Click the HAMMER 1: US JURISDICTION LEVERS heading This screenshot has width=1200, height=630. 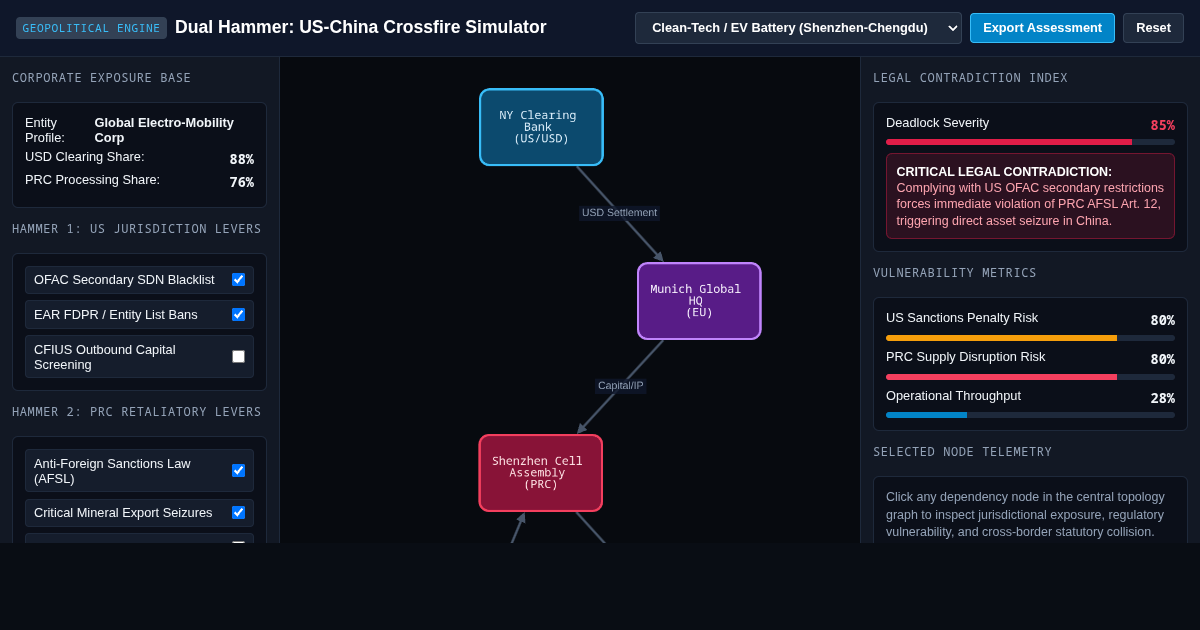tap(137, 229)
